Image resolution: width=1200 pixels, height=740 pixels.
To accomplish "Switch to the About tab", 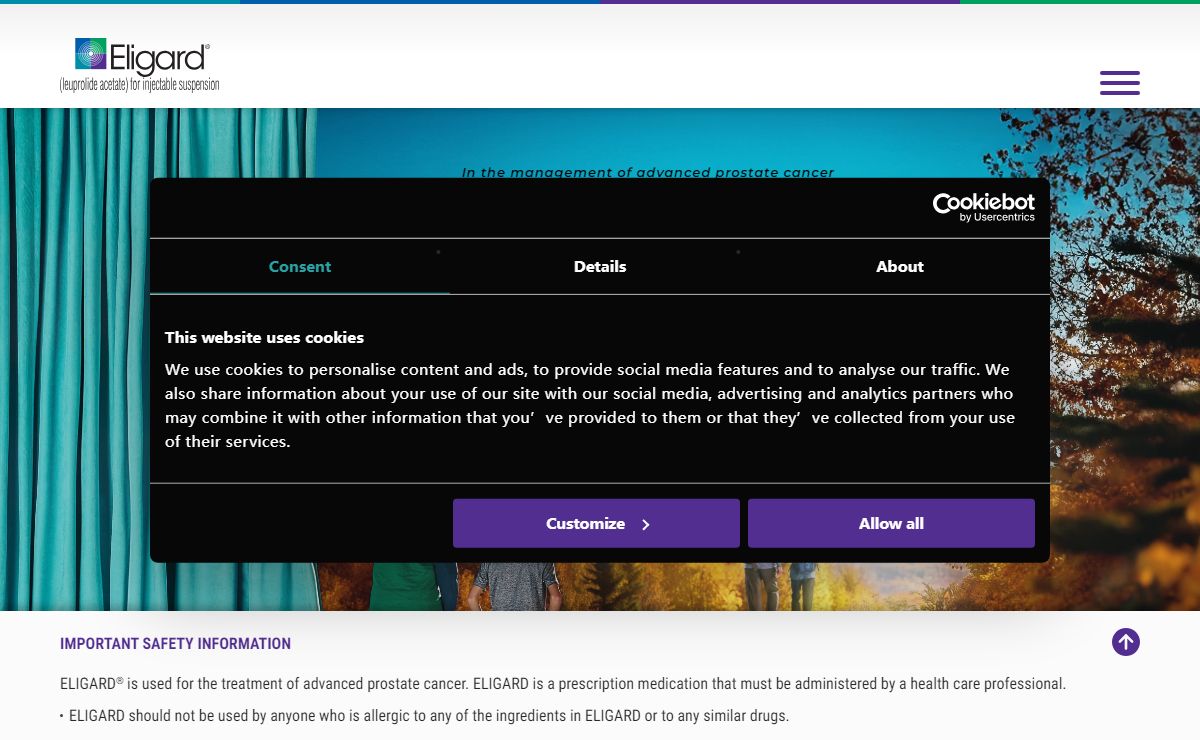I will (x=900, y=266).
